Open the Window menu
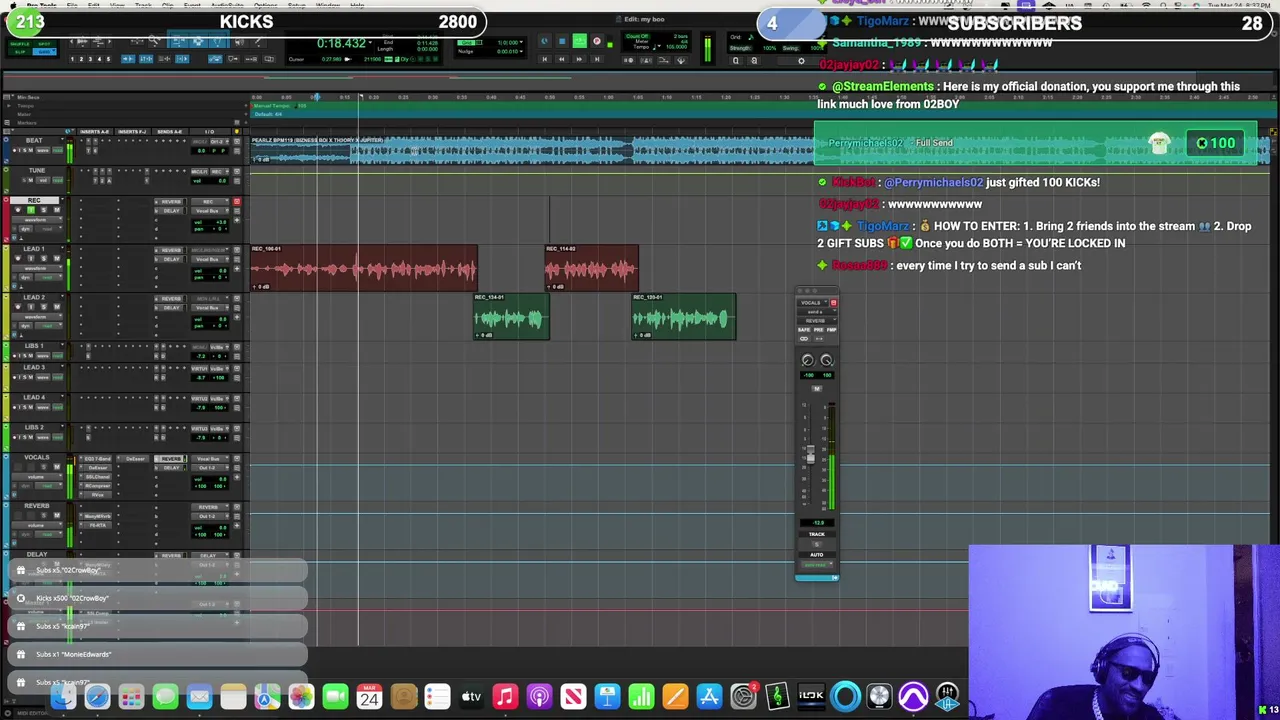1280x720 pixels. click(x=327, y=5)
